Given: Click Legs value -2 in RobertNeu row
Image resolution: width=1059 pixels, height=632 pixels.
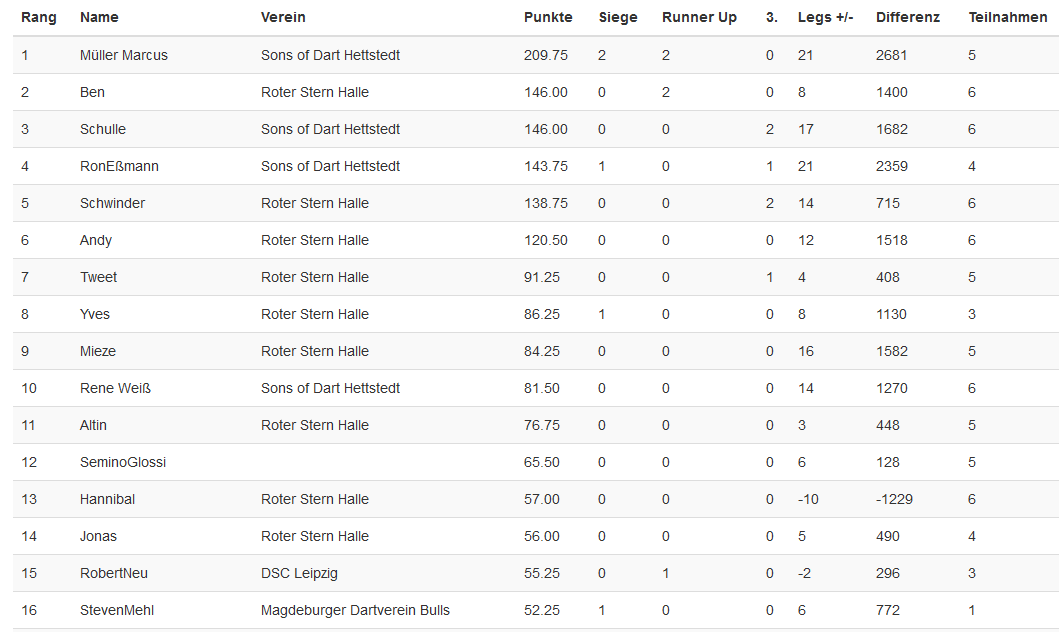Looking at the screenshot, I should point(804,574).
